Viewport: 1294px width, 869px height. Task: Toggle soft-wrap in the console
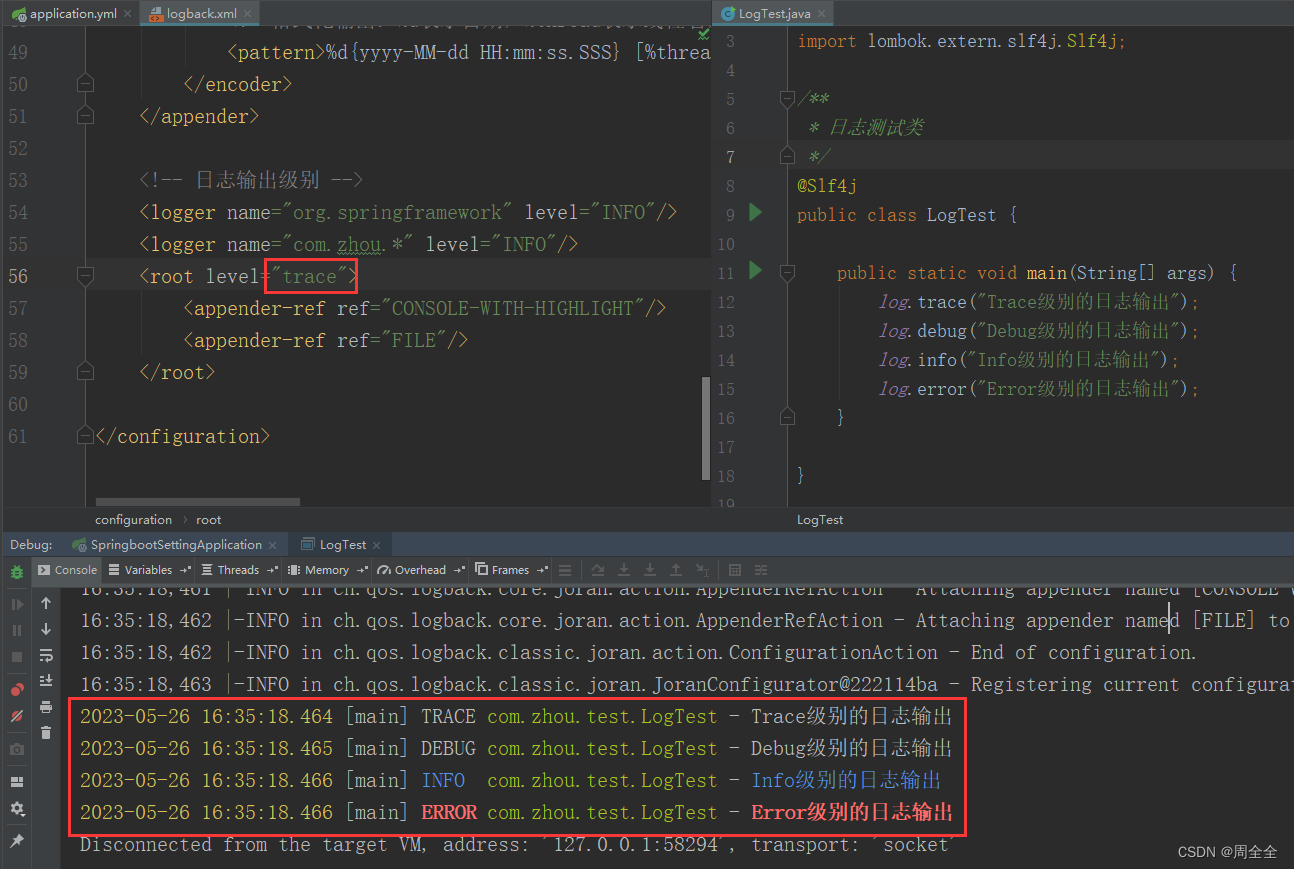coord(46,655)
